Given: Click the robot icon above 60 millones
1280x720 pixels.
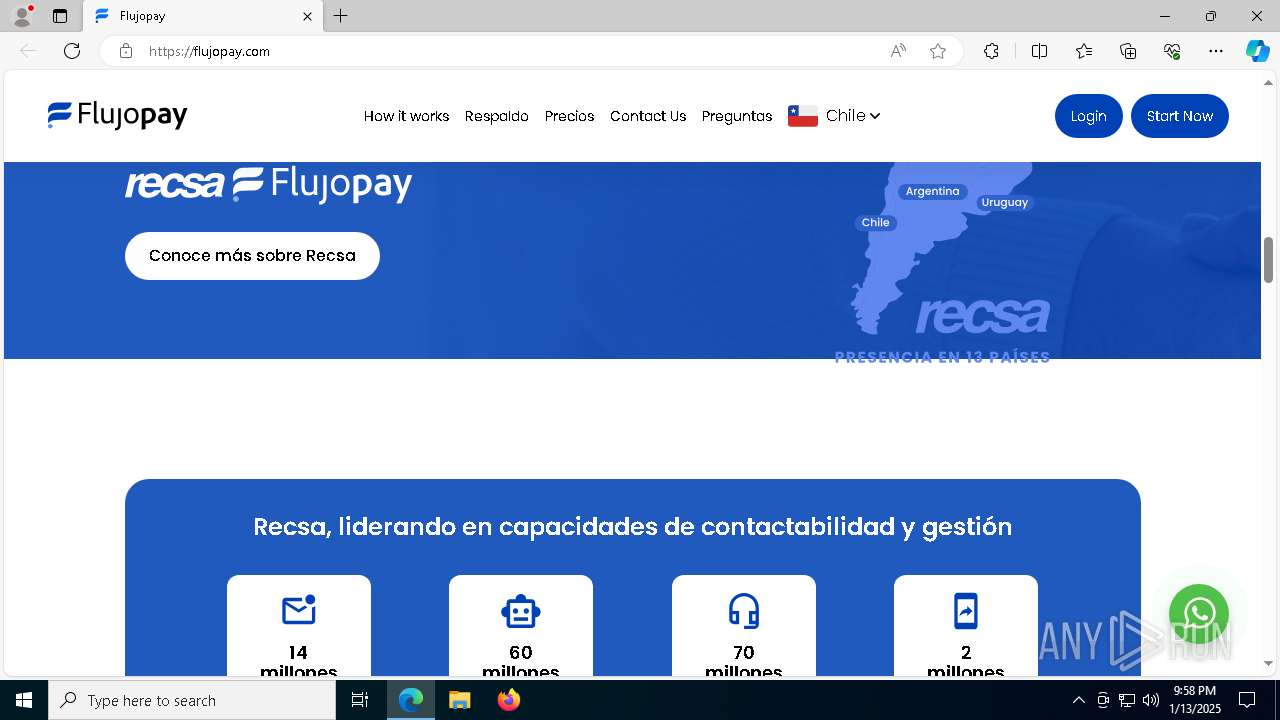Looking at the screenshot, I should 521,610.
